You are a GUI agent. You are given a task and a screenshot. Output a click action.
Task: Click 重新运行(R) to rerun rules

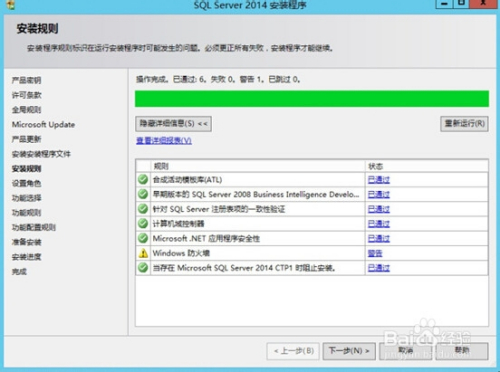[464, 124]
